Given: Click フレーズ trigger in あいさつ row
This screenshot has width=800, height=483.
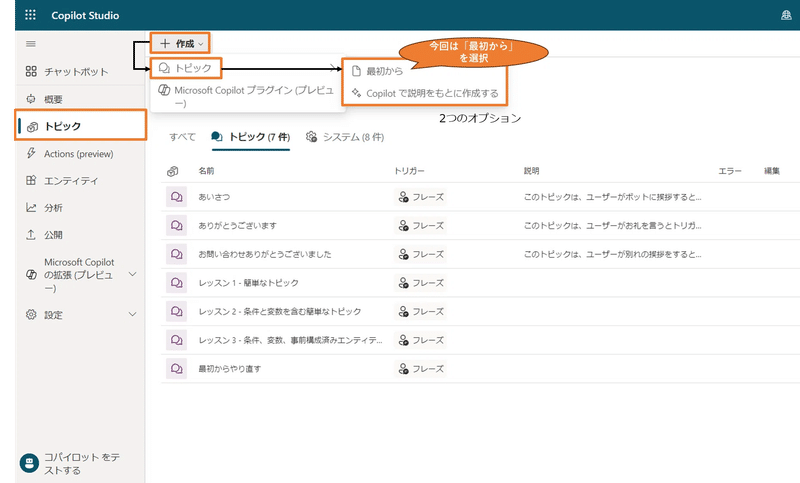Looking at the screenshot, I should (421, 197).
